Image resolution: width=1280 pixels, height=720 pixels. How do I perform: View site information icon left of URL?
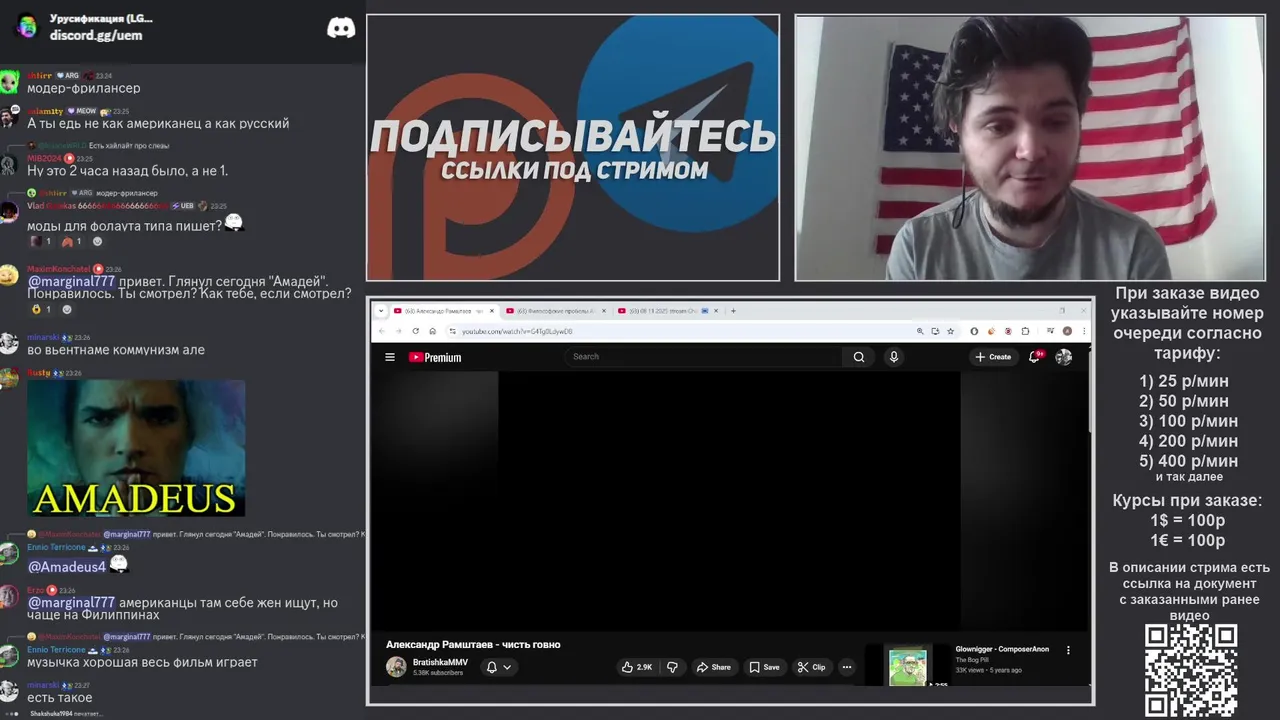point(453,331)
